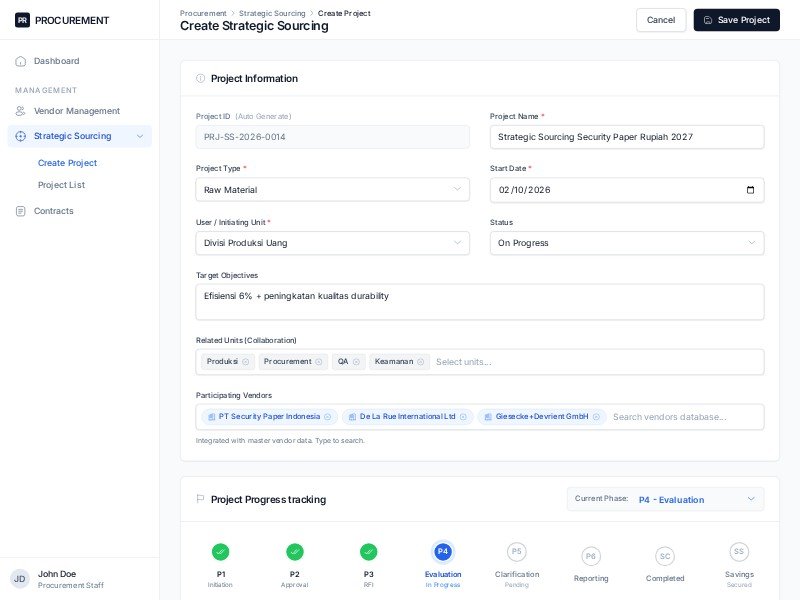Collapse the Strategic Sourcing sidebar menu
This screenshot has height=600, width=800.
pos(140,136)
